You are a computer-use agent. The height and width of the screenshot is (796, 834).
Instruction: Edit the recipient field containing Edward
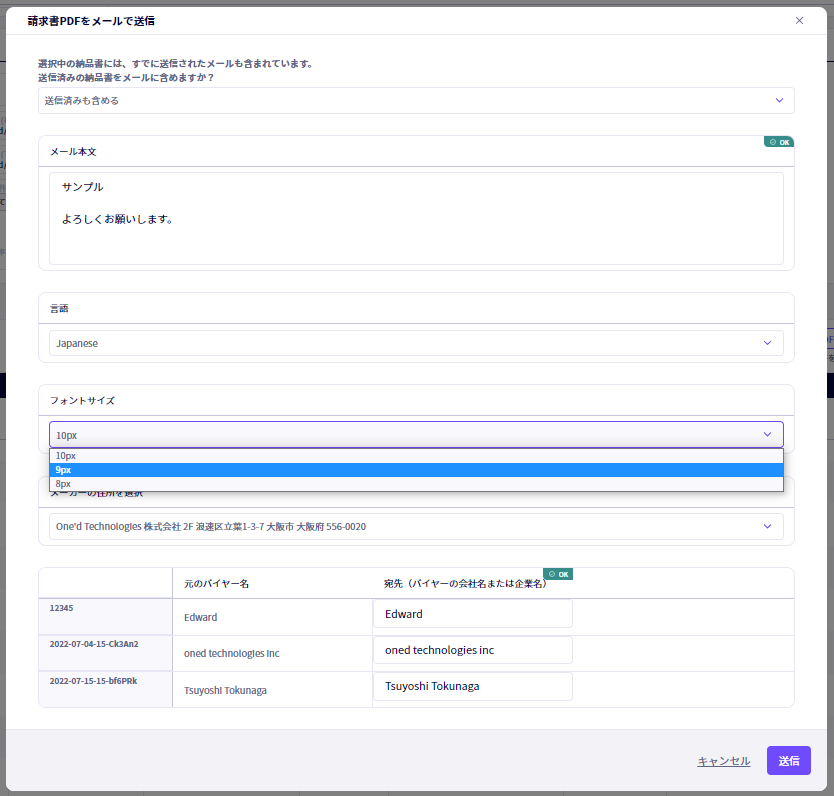pos(473,614)
